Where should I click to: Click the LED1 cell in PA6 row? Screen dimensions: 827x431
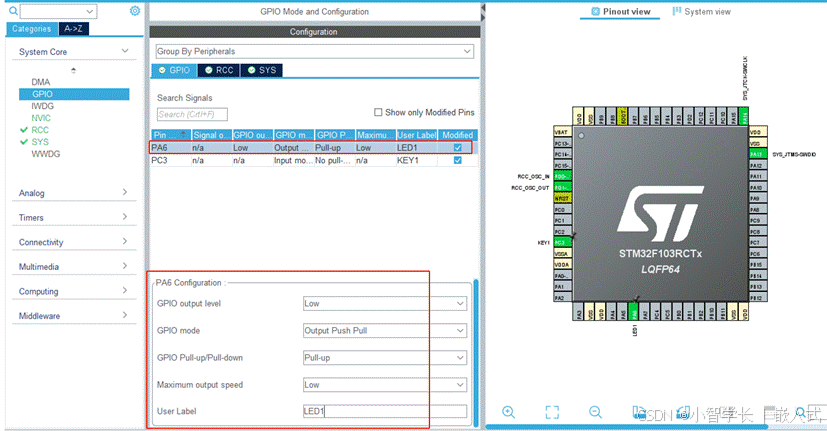coord(417,148)
